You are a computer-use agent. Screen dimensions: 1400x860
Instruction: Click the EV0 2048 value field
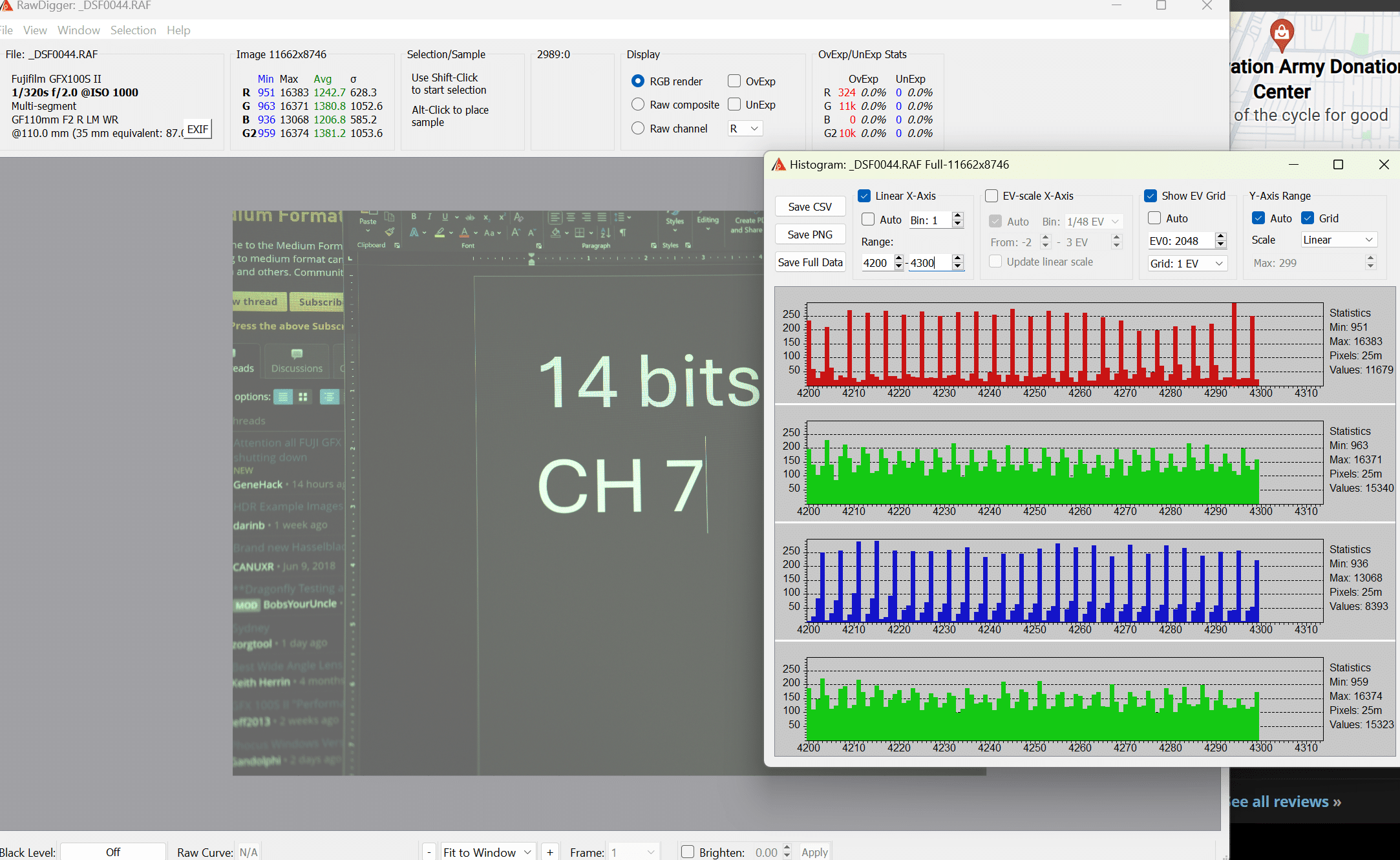coord(1181,241)
